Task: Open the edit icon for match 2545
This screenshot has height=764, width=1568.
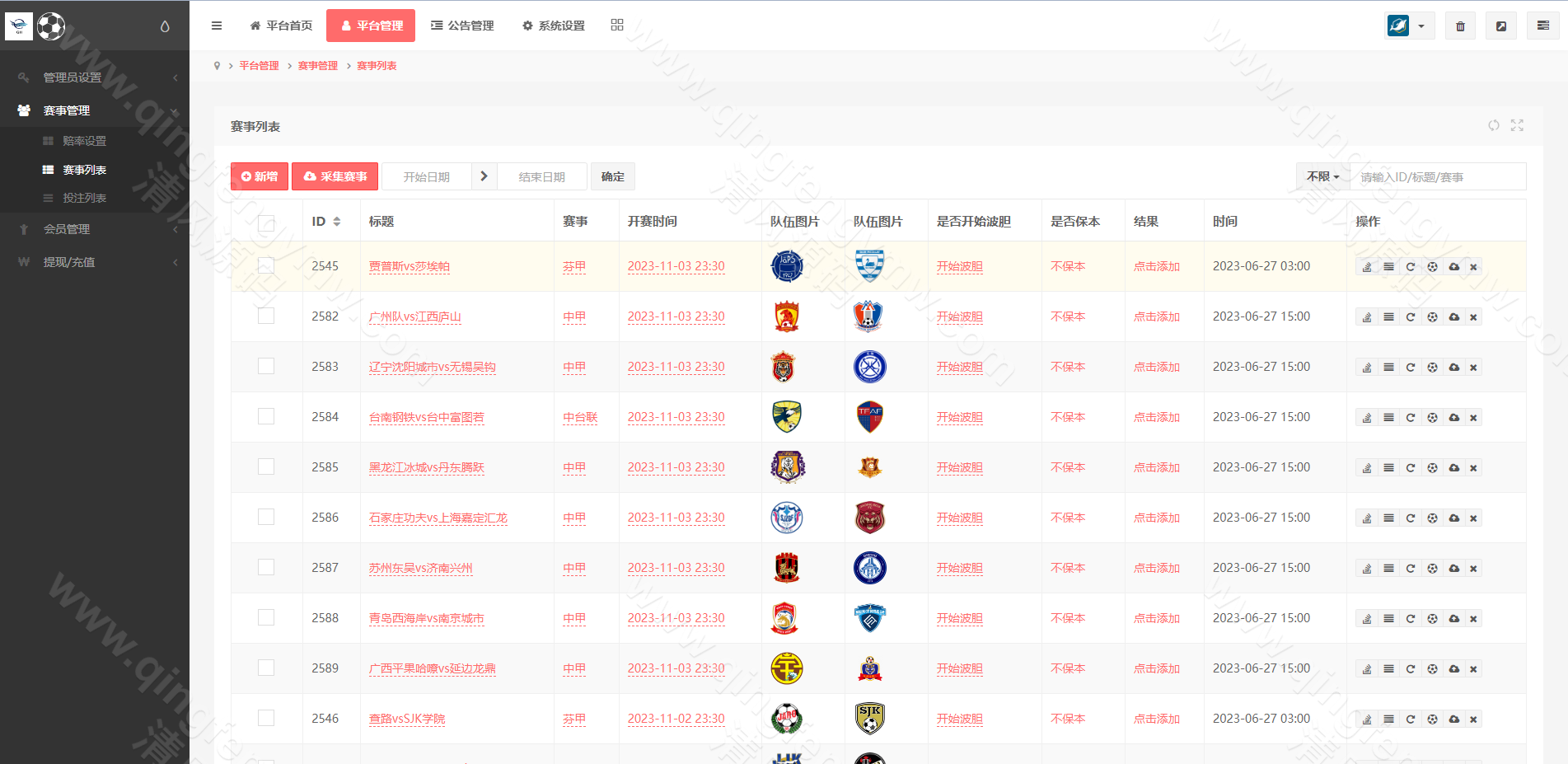Action: point(1366,266)
